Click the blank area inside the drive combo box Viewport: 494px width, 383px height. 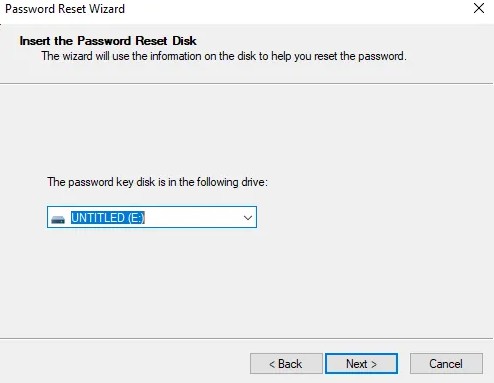coord(192,218)
